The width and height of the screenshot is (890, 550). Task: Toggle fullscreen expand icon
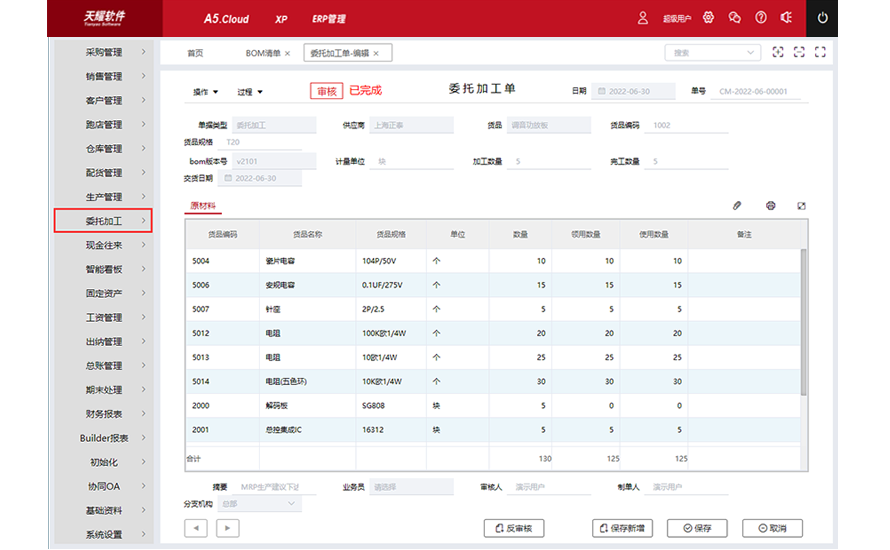820,52
